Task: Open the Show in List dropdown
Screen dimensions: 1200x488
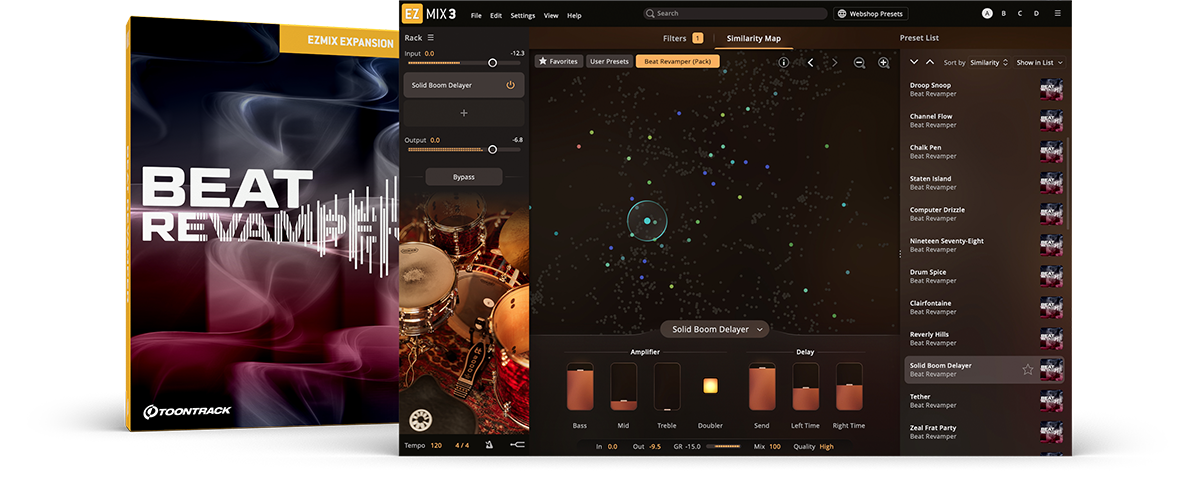Action: [x=1040, y=62]
